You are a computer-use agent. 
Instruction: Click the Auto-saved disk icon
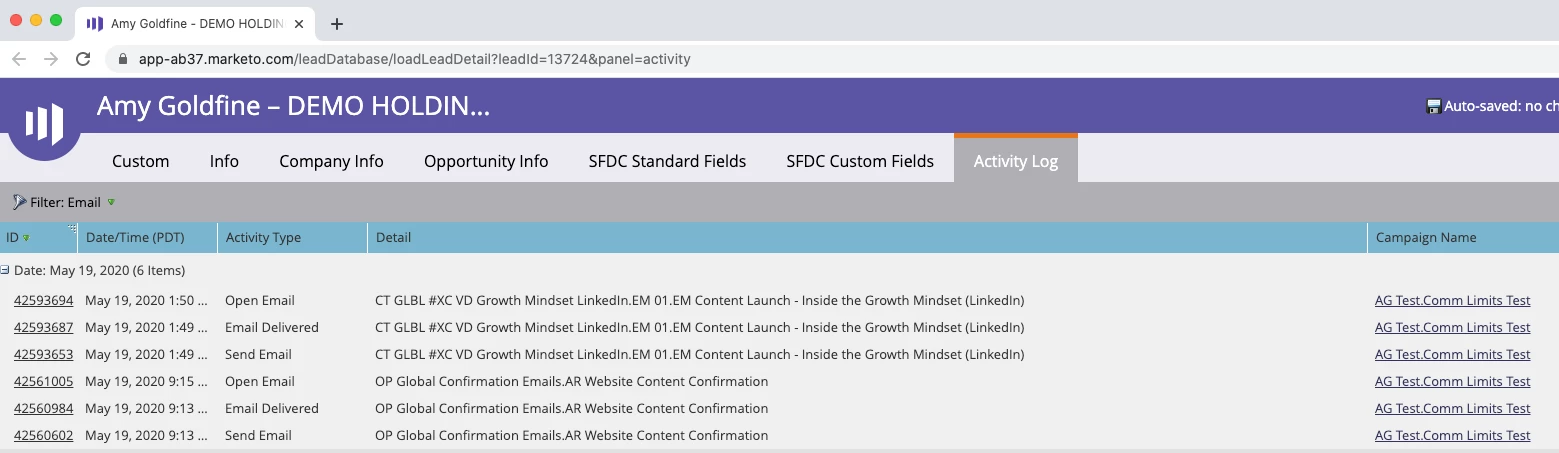click(1433, 106)
